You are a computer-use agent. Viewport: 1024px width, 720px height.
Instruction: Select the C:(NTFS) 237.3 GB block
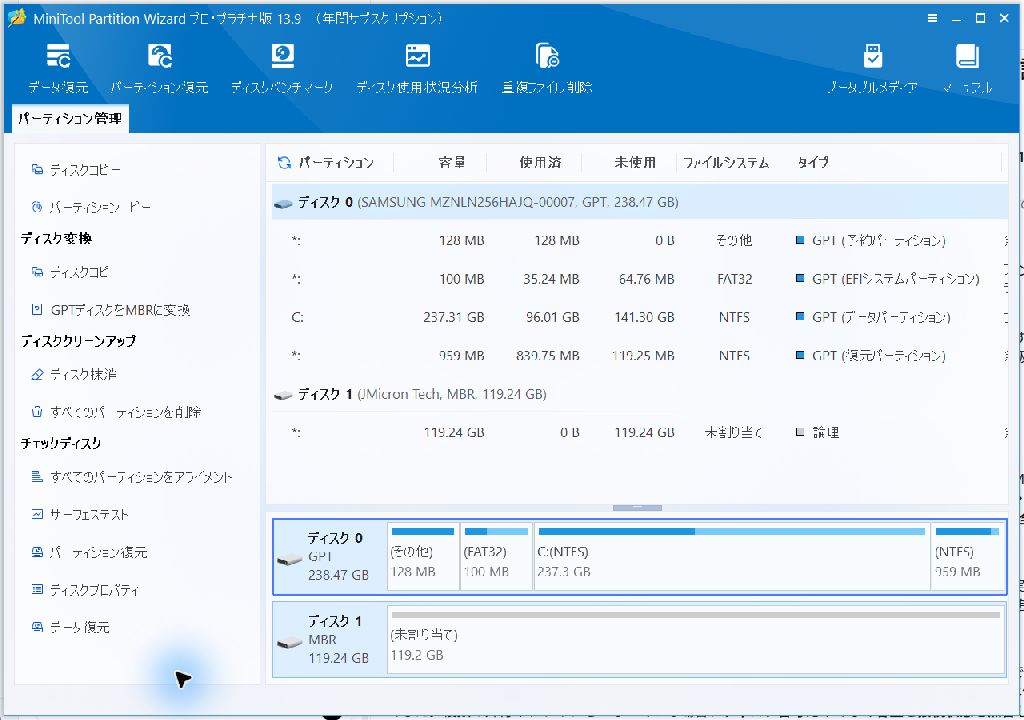point(732,556)
